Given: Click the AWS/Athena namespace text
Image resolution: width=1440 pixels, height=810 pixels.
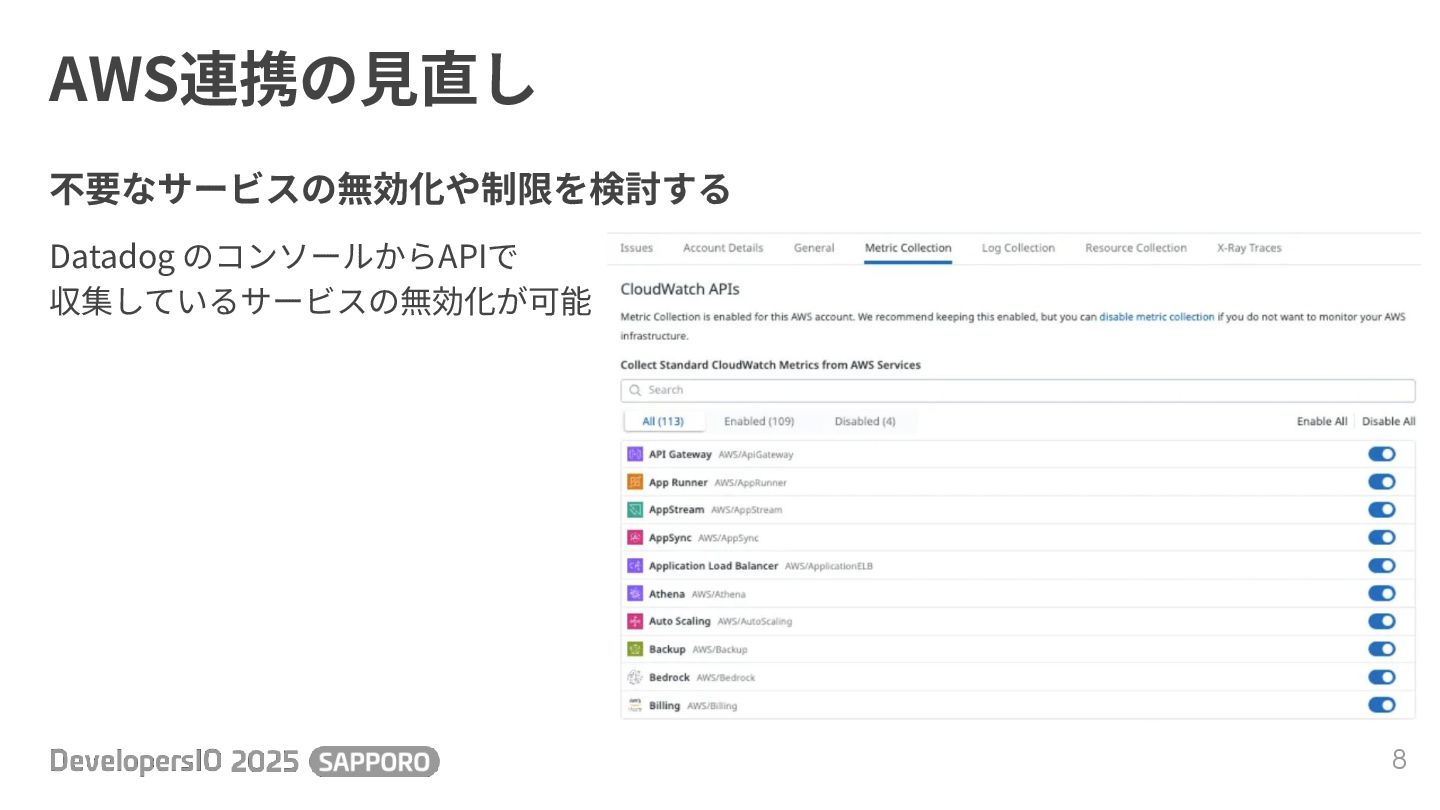Looking at the screenshot, I should tap(718, 594).
